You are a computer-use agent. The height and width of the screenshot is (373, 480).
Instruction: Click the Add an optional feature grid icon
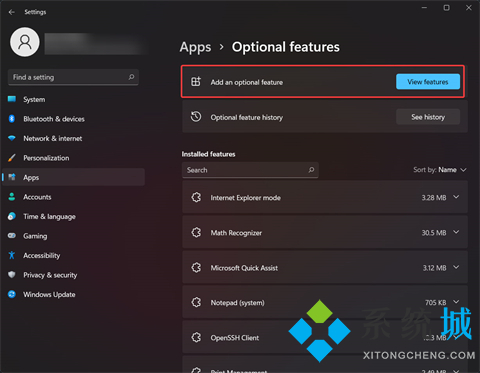(196, 82)
